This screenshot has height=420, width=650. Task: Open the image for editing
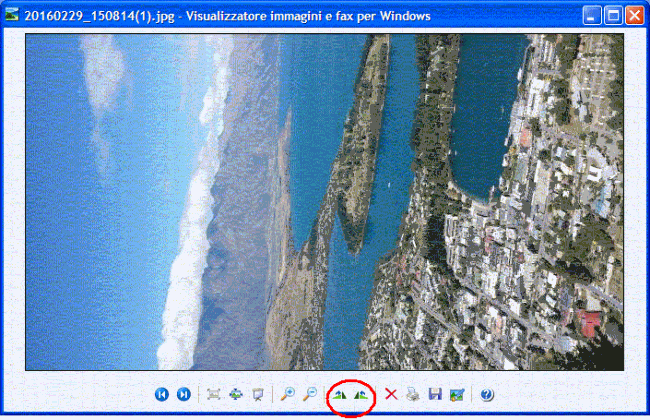pos(457,395)
